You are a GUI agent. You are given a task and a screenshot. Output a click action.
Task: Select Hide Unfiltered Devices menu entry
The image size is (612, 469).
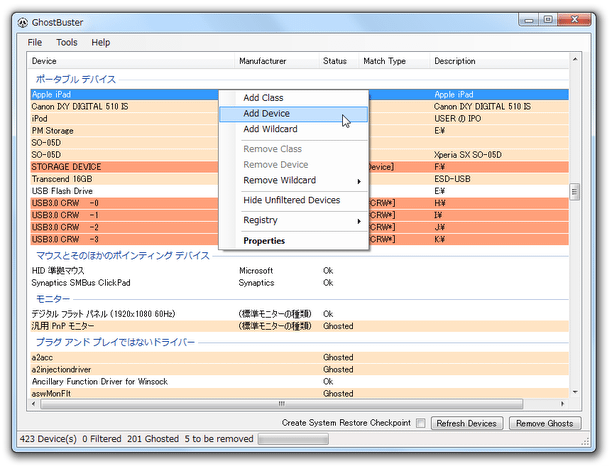pyautogui.click(x=294, y=200)
